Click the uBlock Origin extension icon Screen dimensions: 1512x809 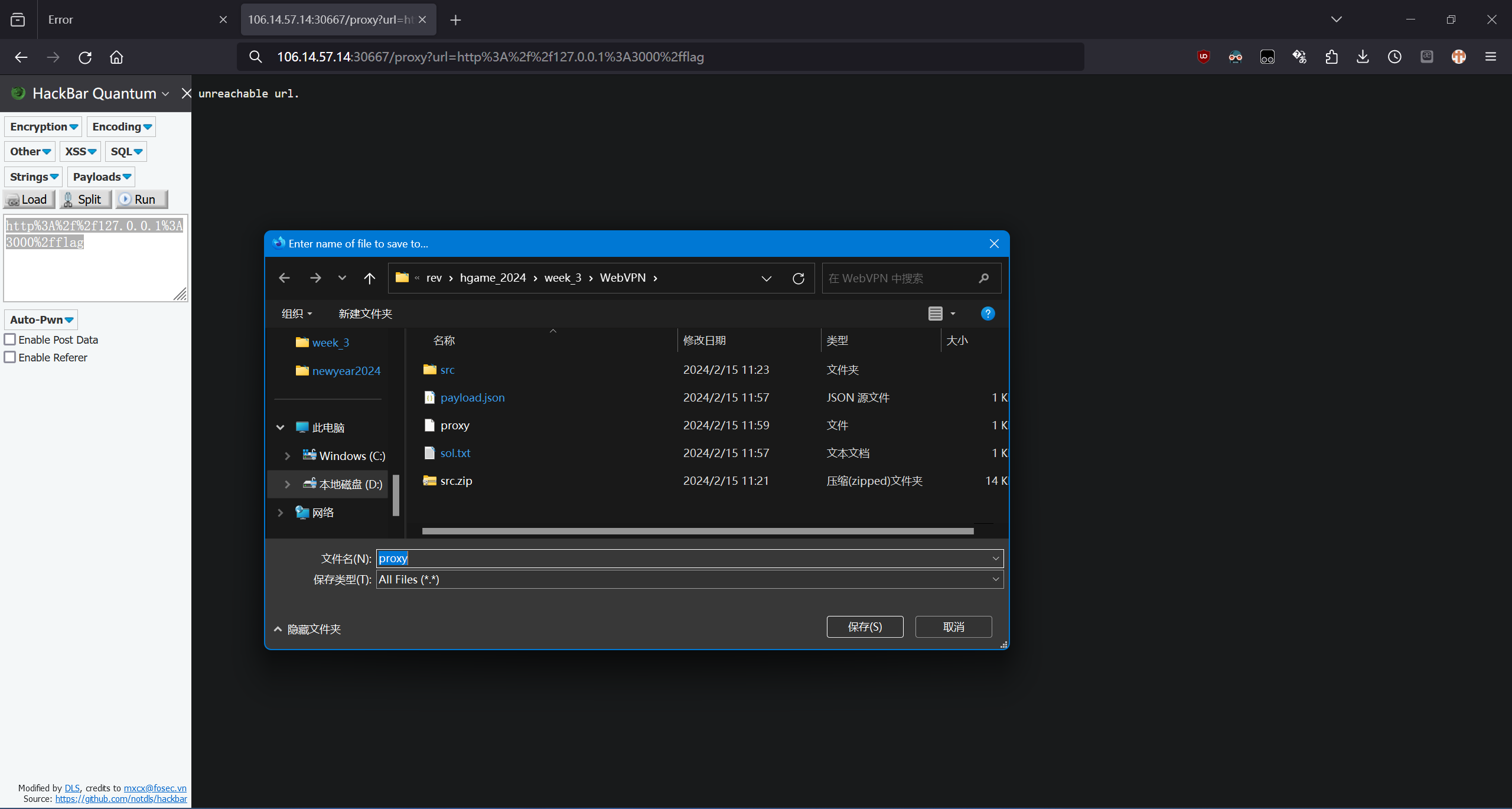tap(1203, 57)
